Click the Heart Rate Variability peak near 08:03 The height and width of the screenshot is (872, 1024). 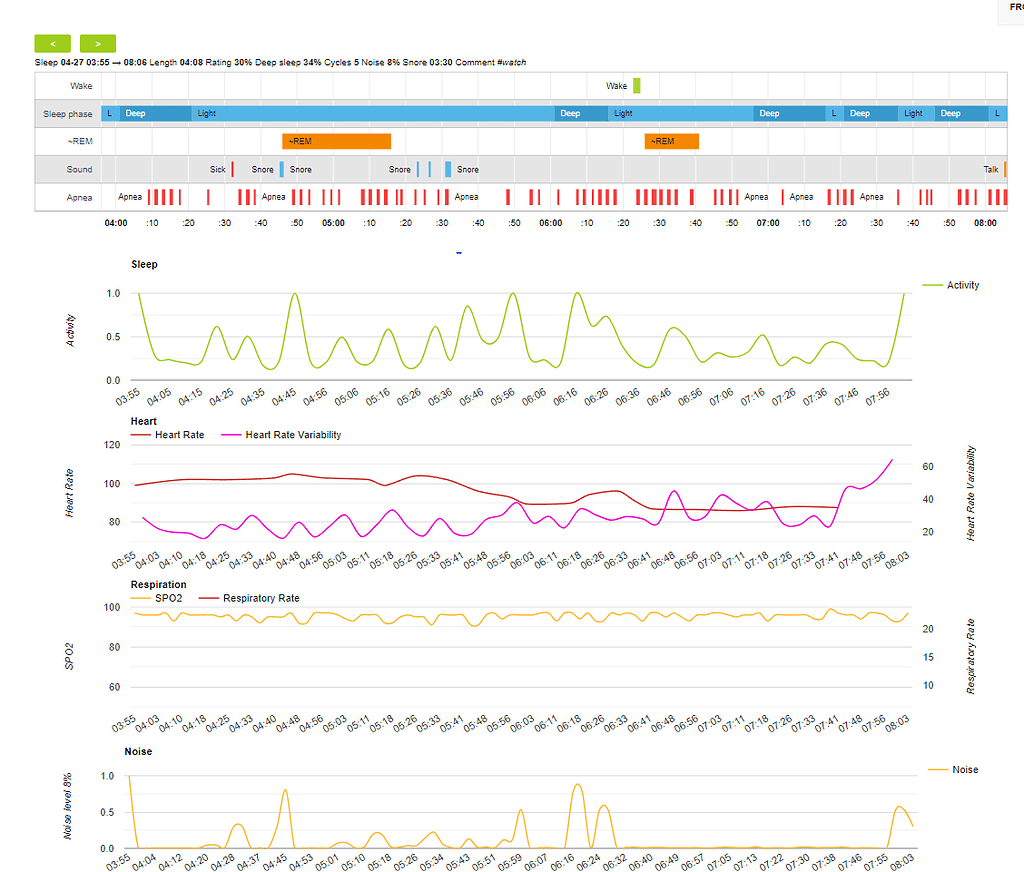[x=892, y=460]
